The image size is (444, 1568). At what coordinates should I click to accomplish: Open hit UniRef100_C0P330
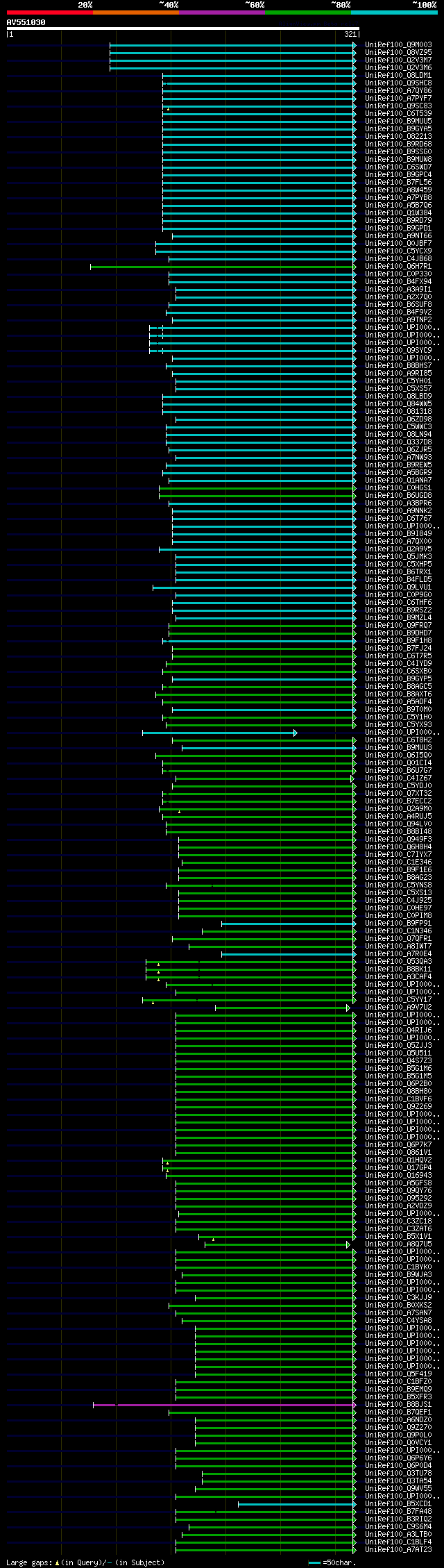click(x=398, y=274)
